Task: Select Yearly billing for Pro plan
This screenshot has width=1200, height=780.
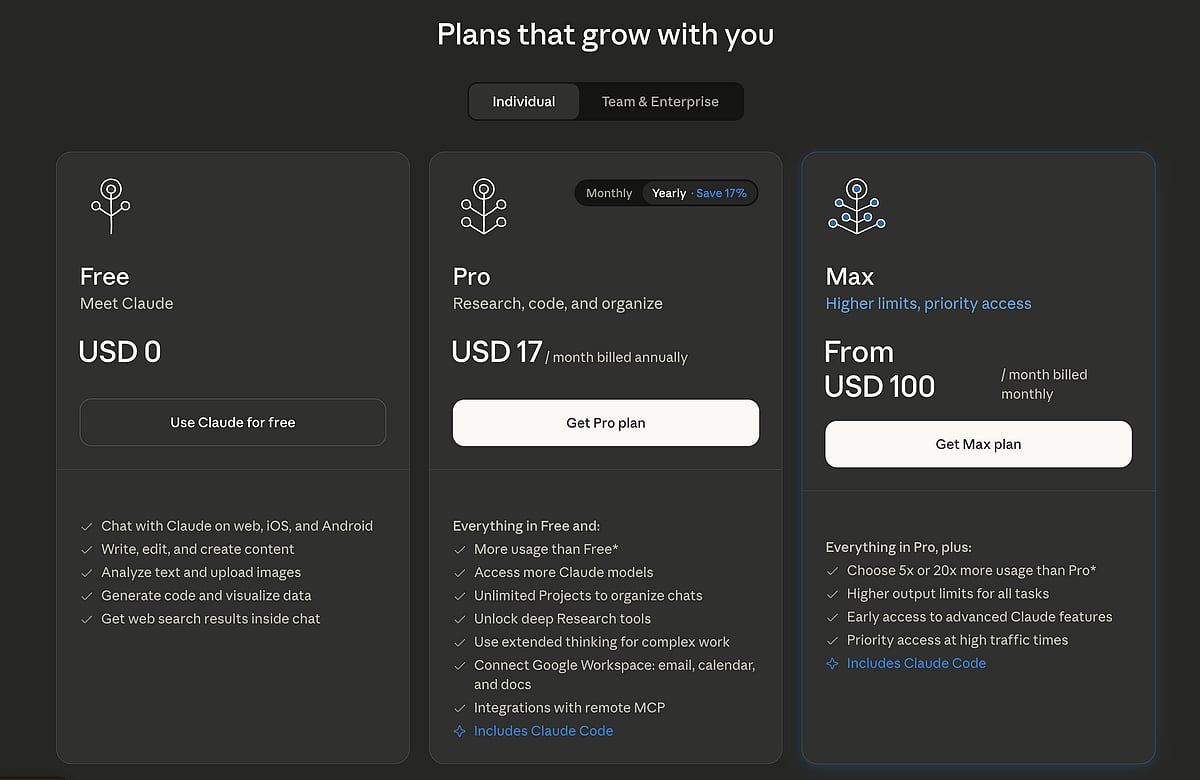Action: pyautogui.click(x=669, y=193)
